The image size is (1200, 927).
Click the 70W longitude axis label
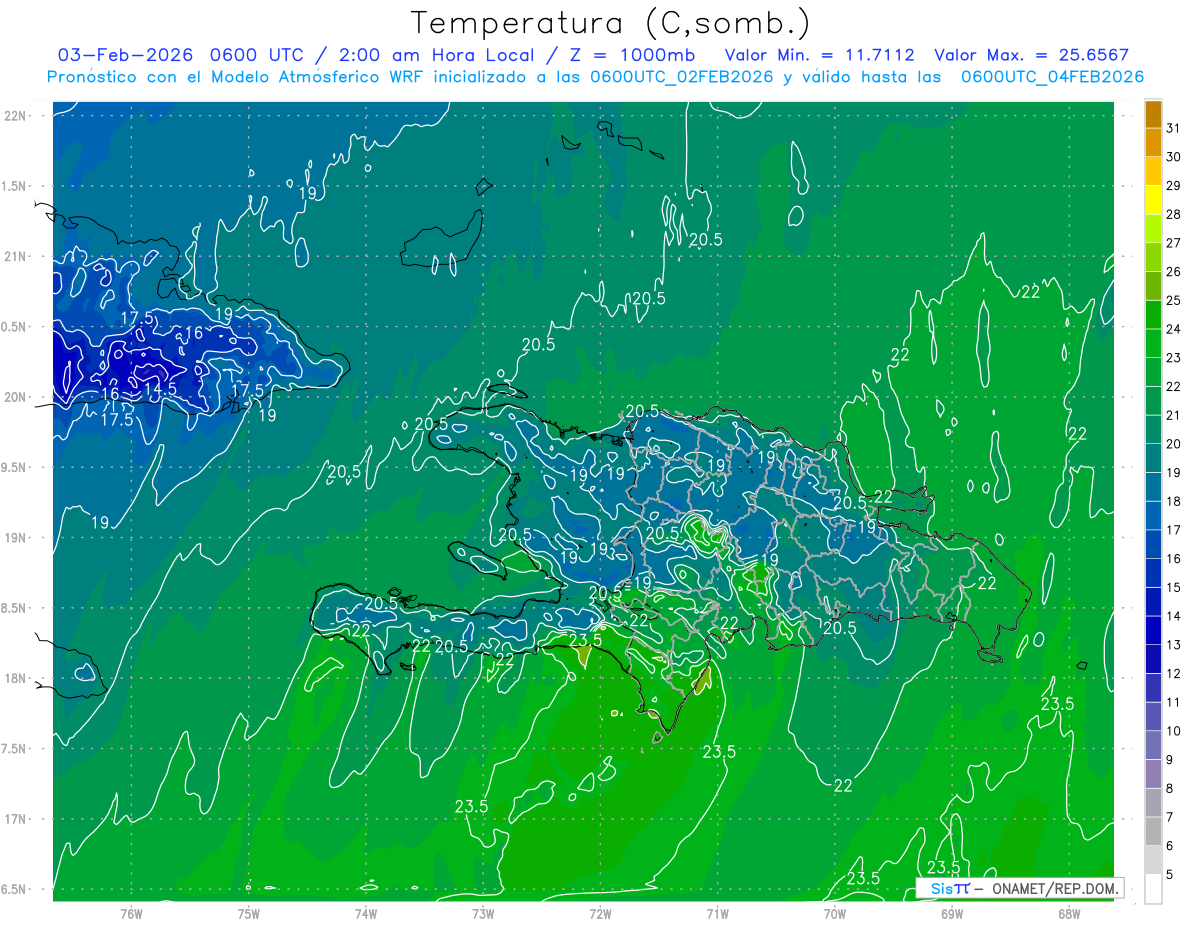click(x=835, y=913)
